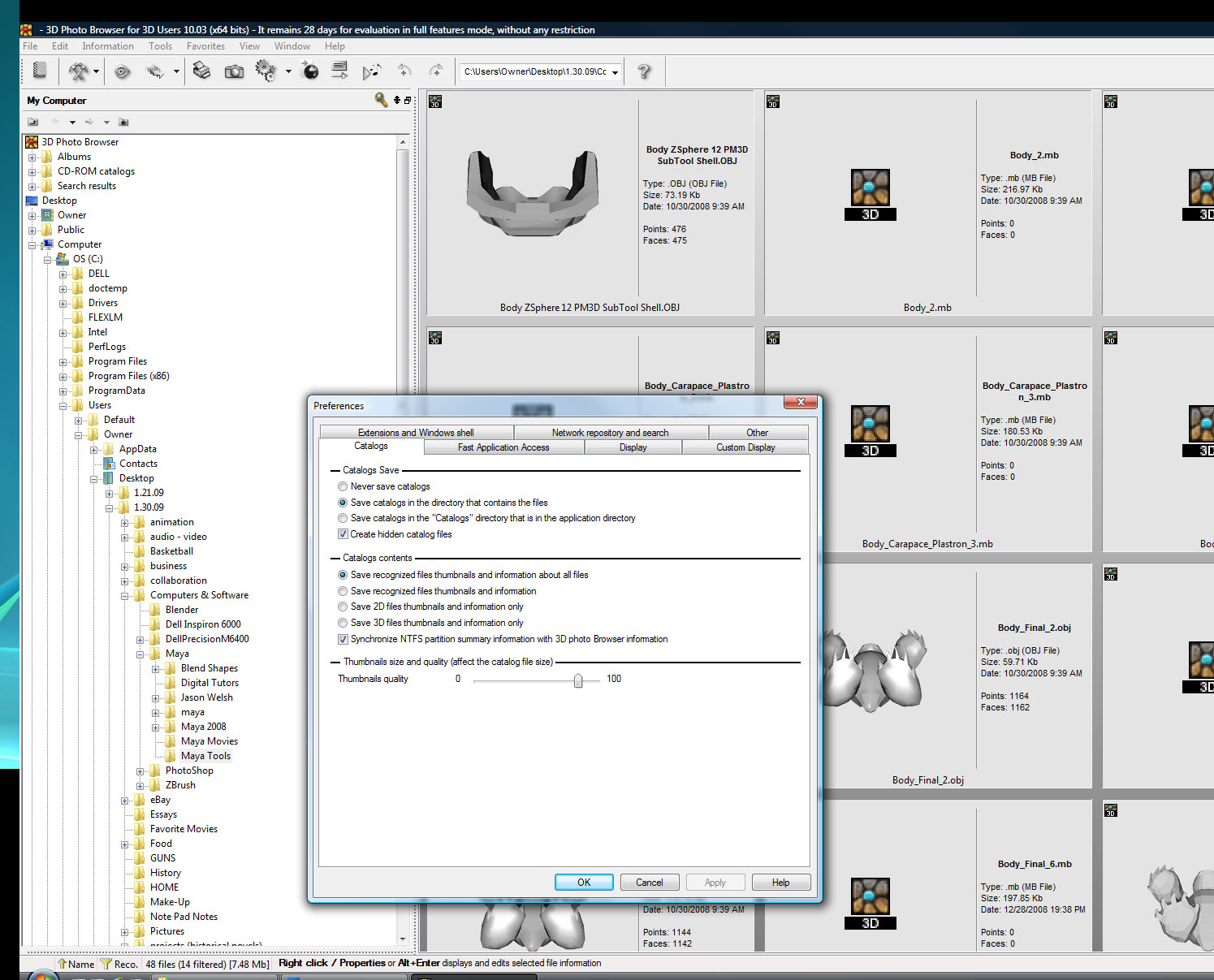
Task: Click the rotate right icon
Action: point(436,71)
